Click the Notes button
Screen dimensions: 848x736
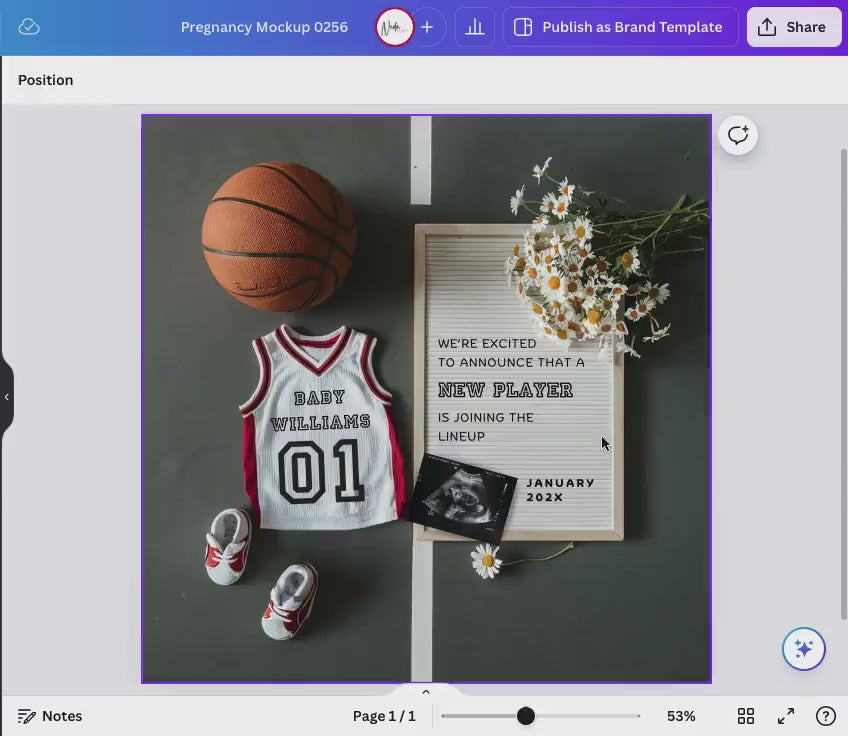pos(50,716)
